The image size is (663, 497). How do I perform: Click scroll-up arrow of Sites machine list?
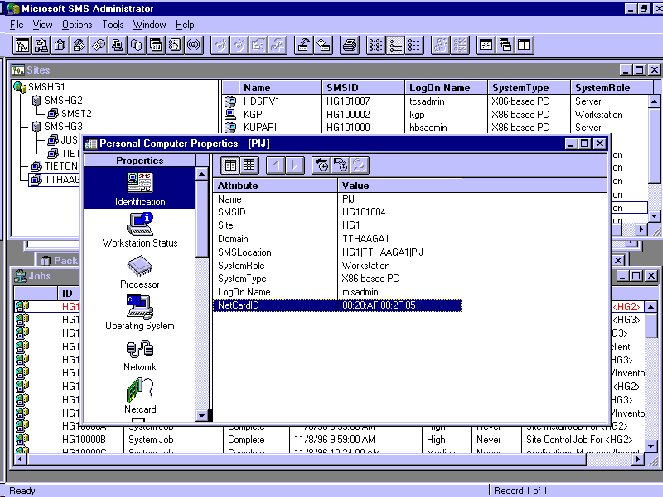click(x=654, y=101)
